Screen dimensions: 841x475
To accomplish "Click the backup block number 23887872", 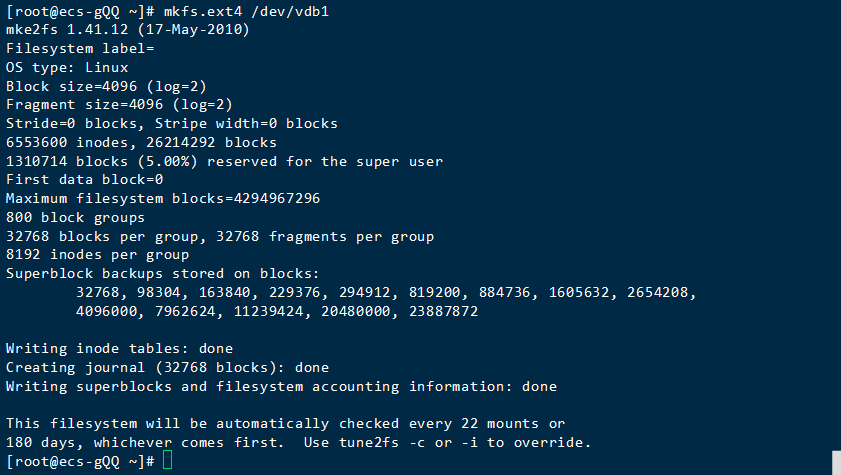I will [441, 311].
